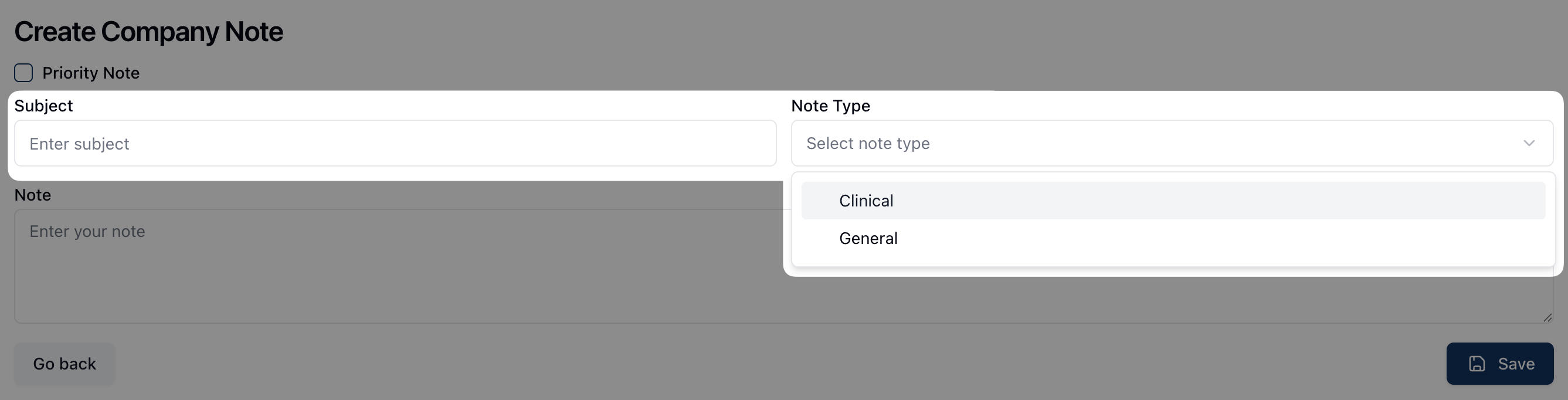Click the "Priority Note" label text
This screenshot has height=400, width=1568.
91,73
